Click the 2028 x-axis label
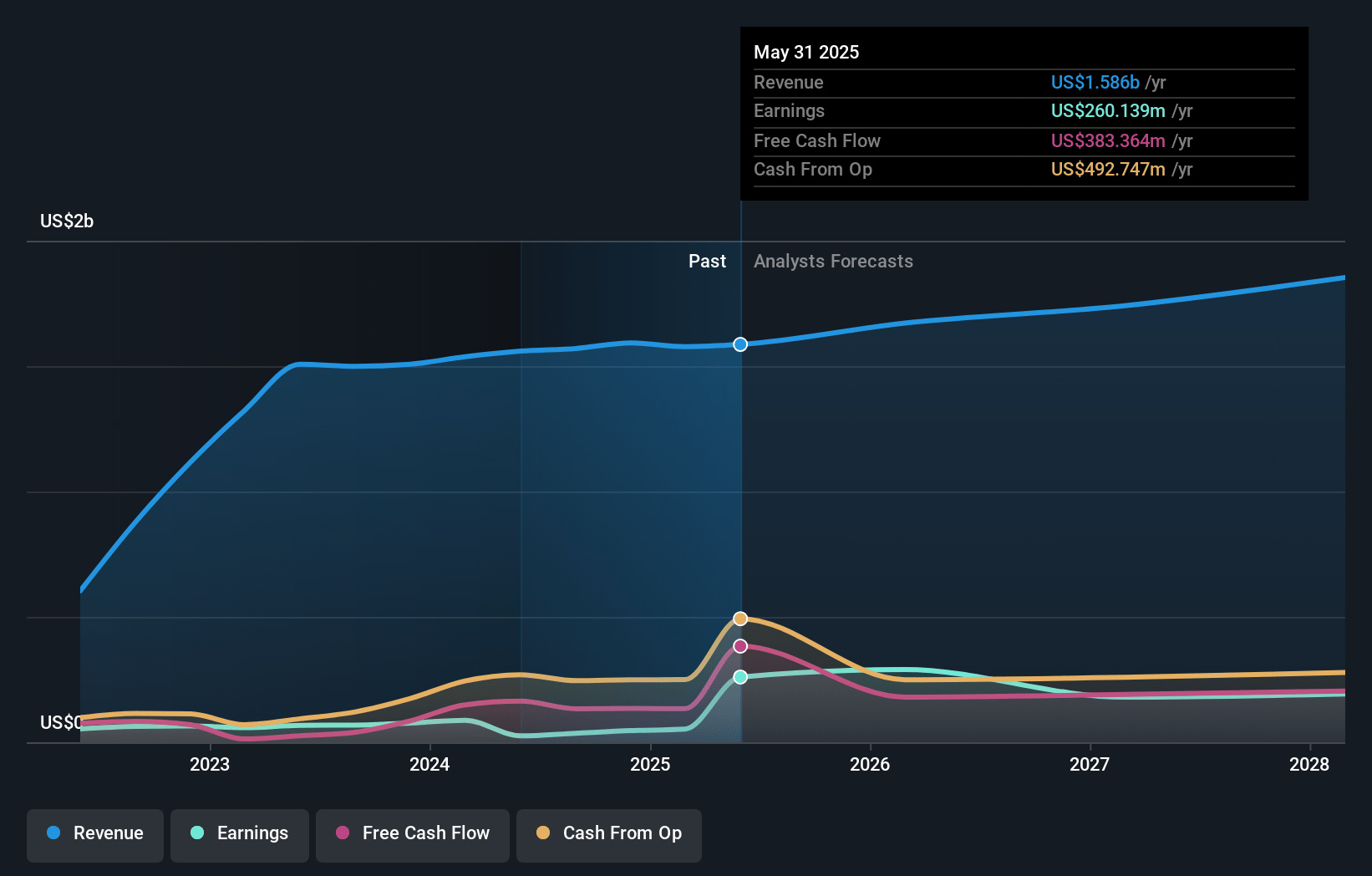1372x876 pixels. point(1309,764)
